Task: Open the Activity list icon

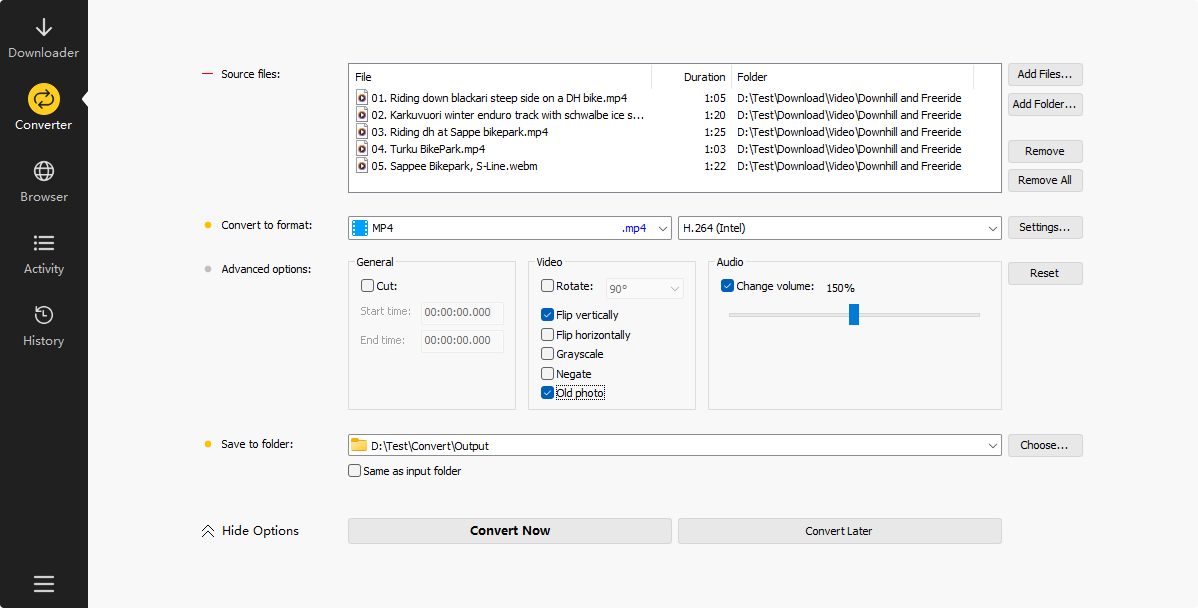Action: click(43, 243)
